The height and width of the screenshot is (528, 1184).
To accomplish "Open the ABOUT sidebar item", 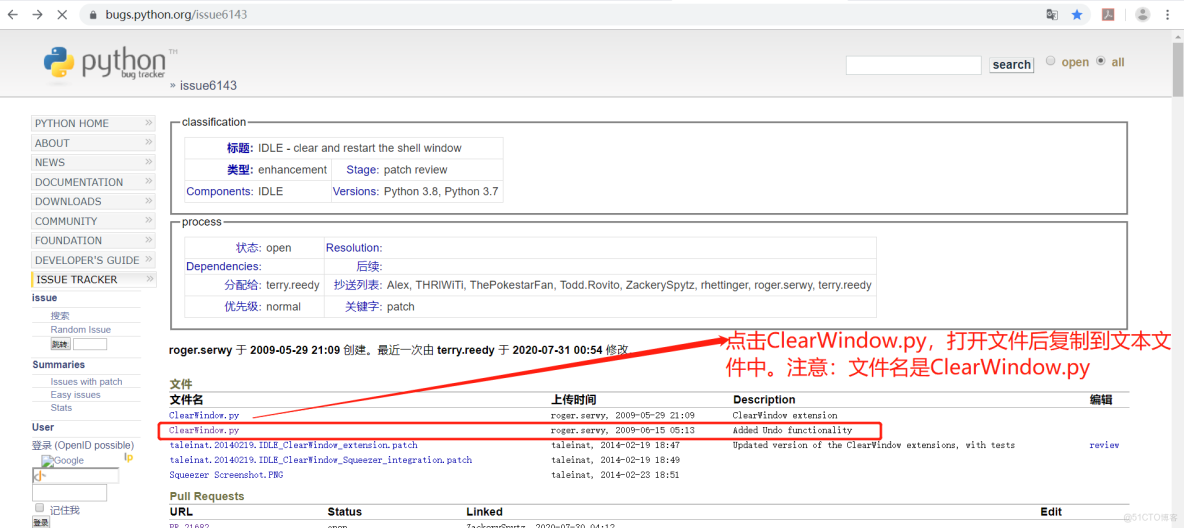I will pos(94,143).
